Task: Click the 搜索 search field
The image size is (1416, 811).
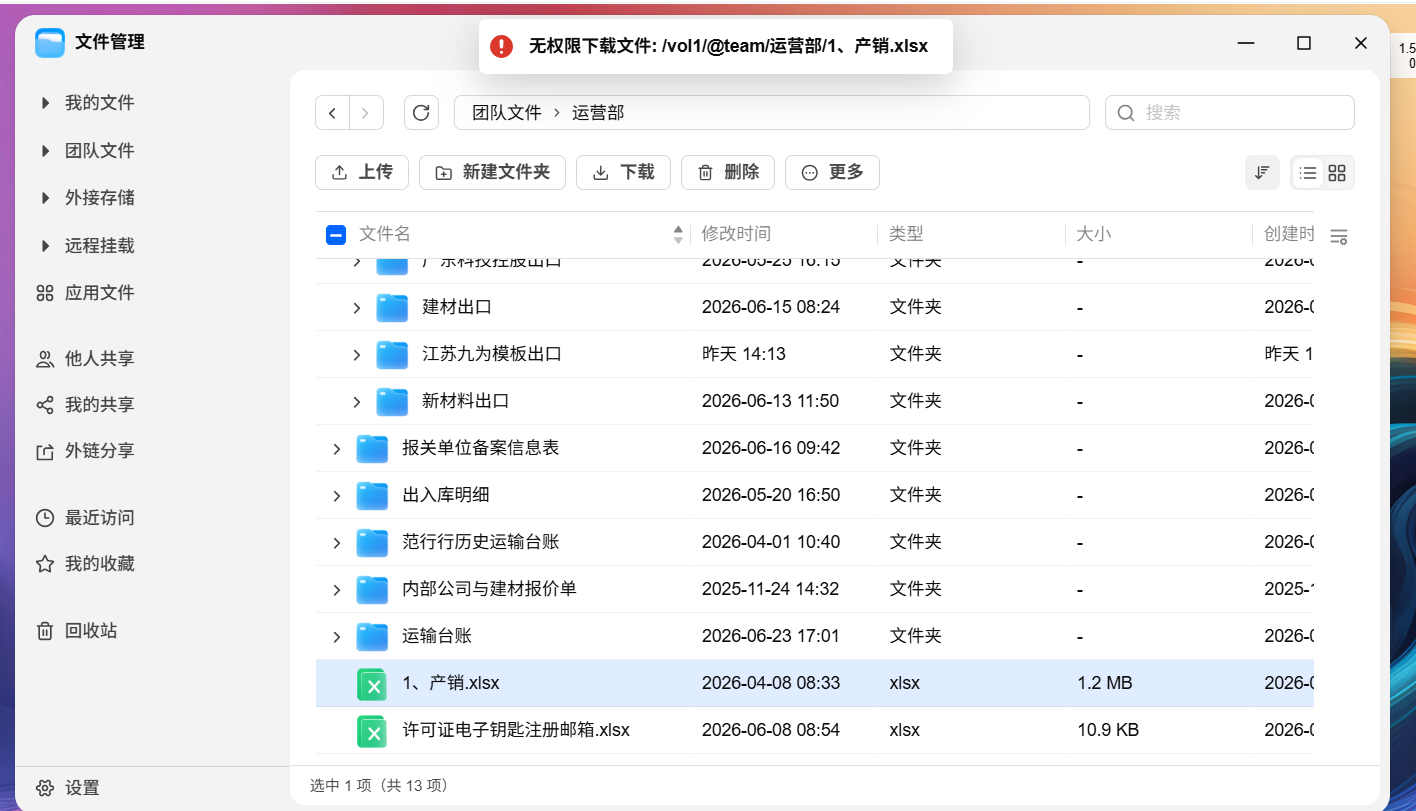Action: 1229,113
